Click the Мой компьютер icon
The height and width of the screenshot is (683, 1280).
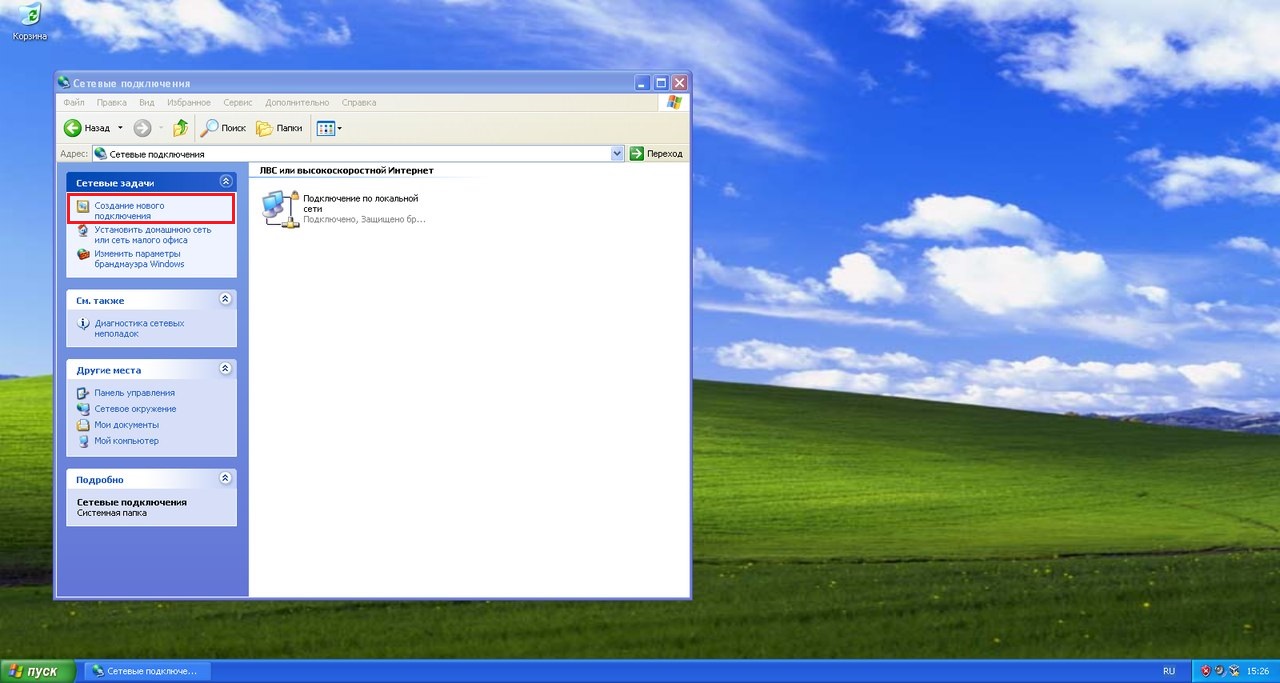[84, 441]
